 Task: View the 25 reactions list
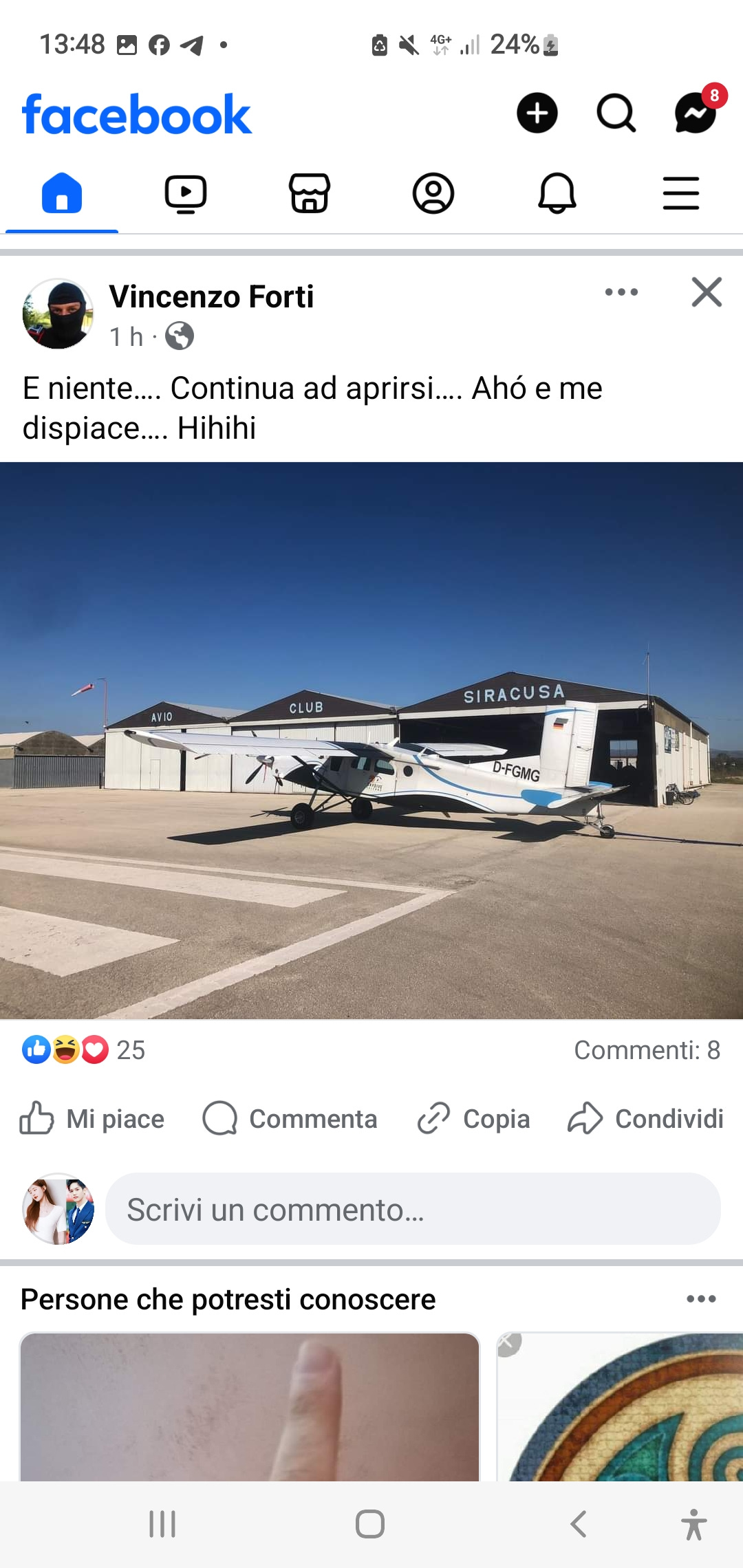pos(83,1050)
